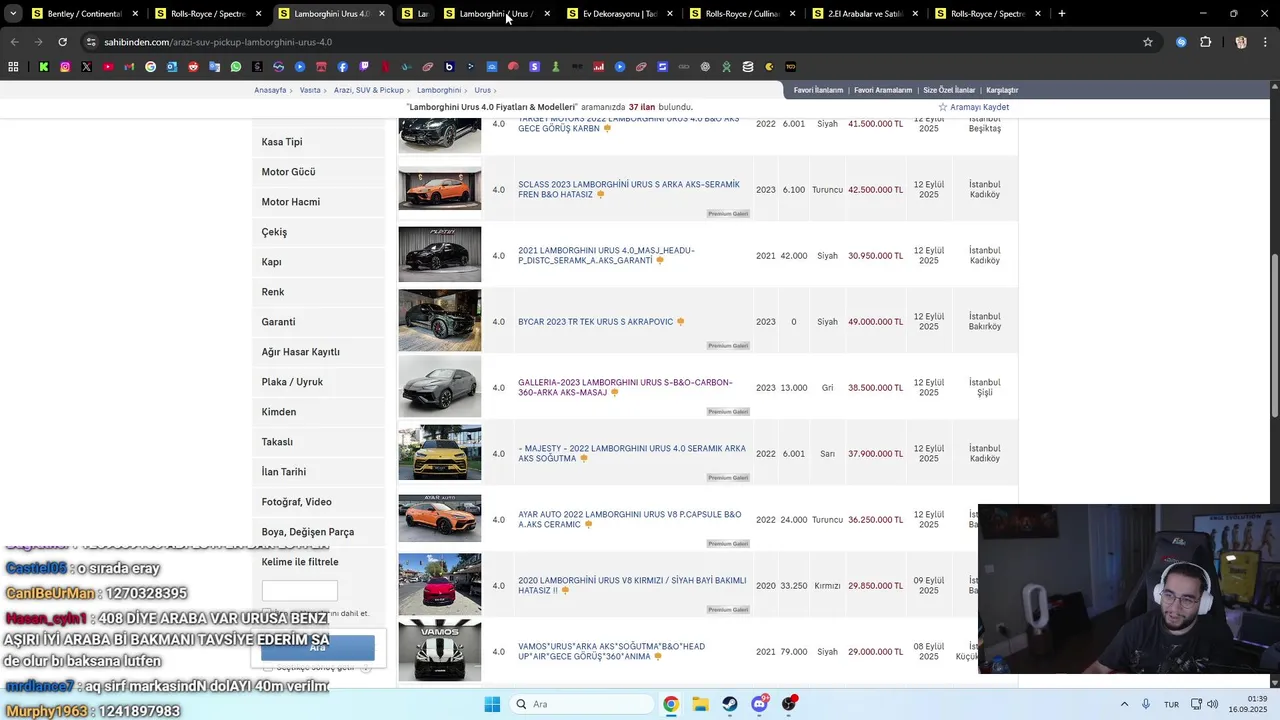Open the Reddit bookmark icon
This screenshot has width=1280, height=720.
click(x=193, y=67)
